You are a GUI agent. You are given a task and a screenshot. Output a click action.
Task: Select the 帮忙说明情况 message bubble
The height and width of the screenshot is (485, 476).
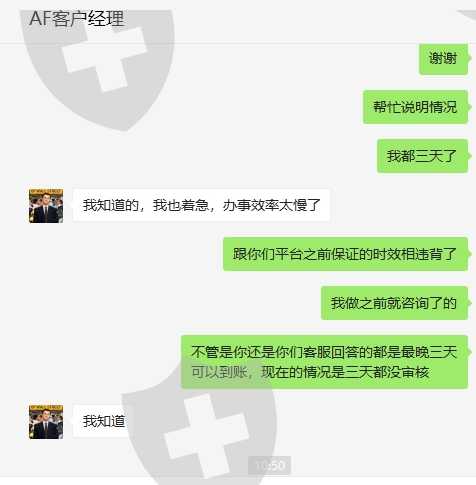(x=415, y=107)
